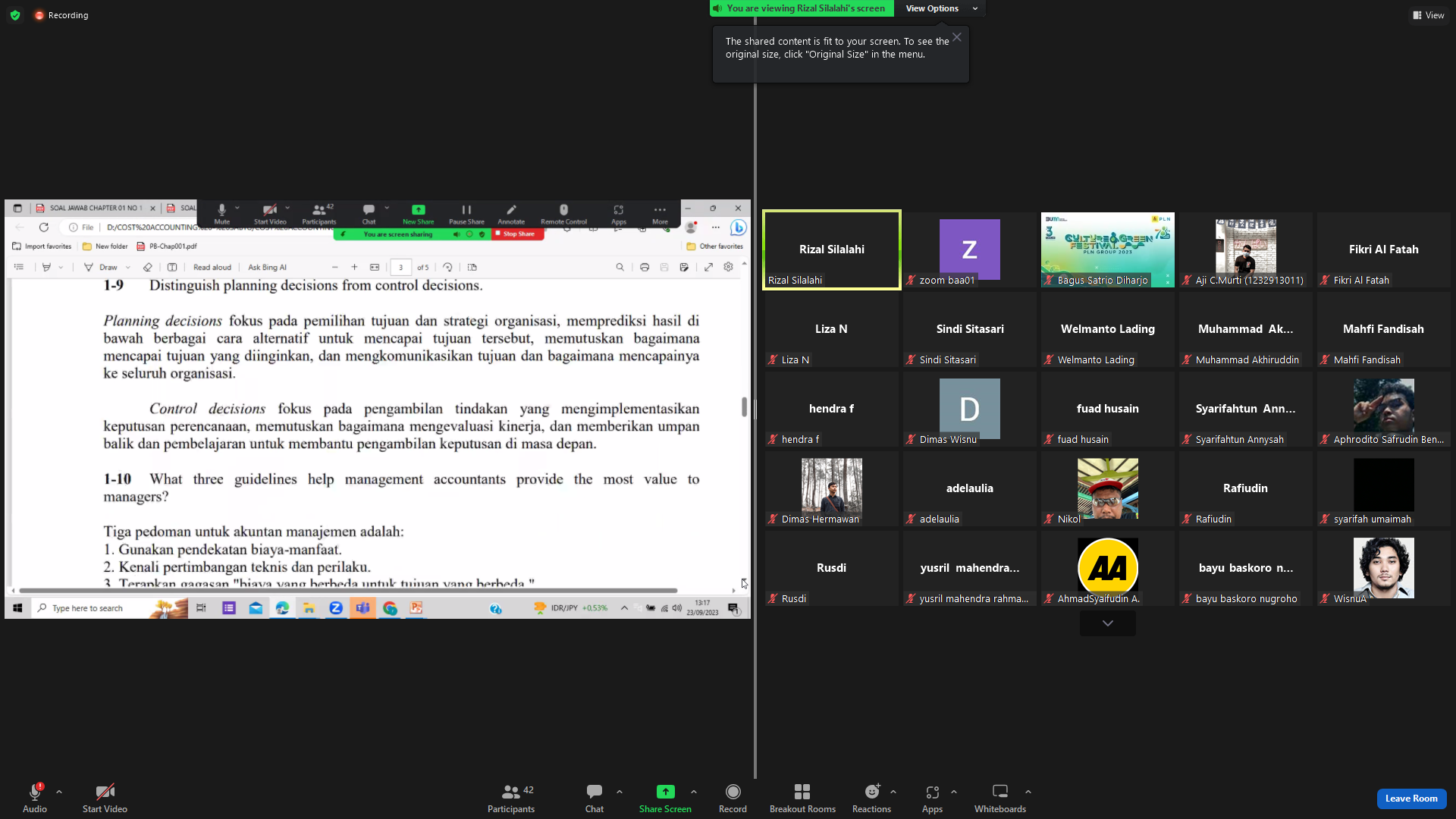Open the Chat panel
This screenshot has height=819, width=1456.
pos(595,798)
